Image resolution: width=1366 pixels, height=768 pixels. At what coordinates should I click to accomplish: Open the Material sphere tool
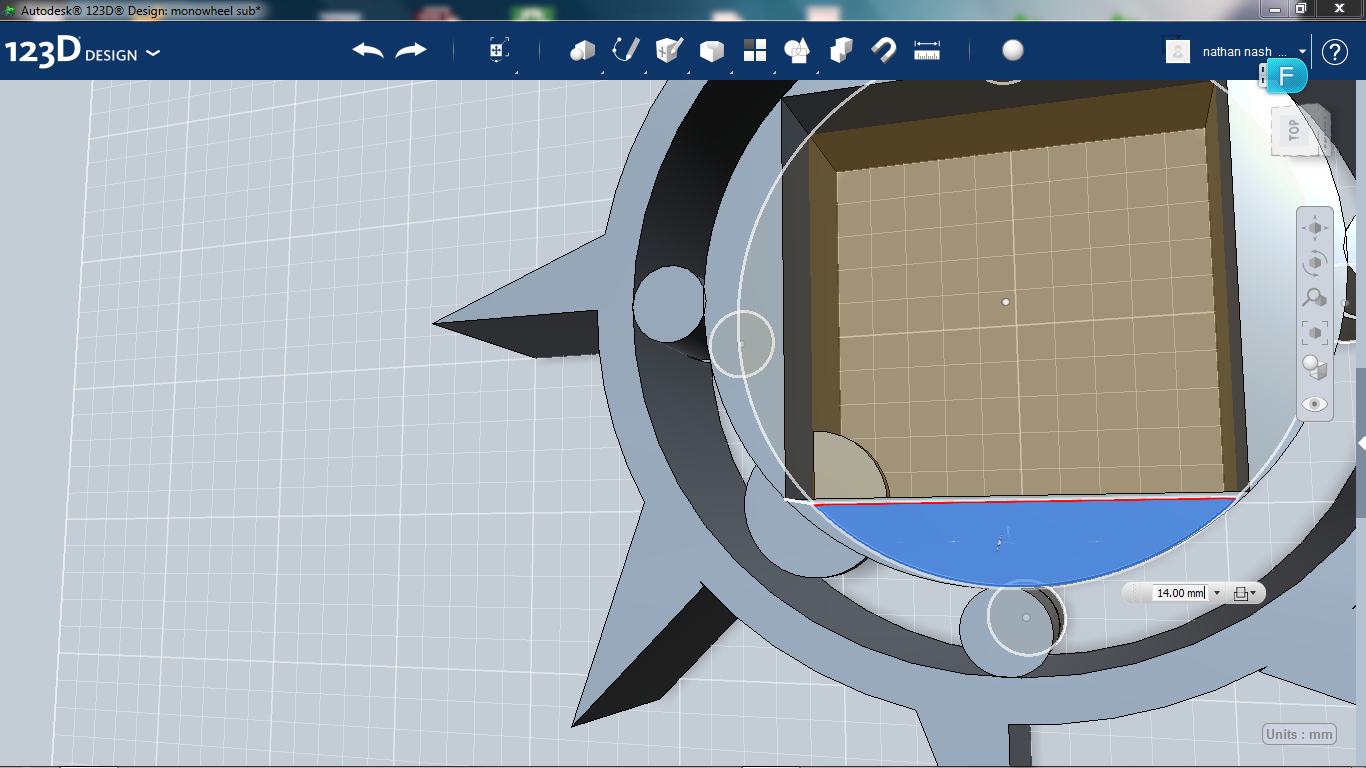click(1013, 50)
